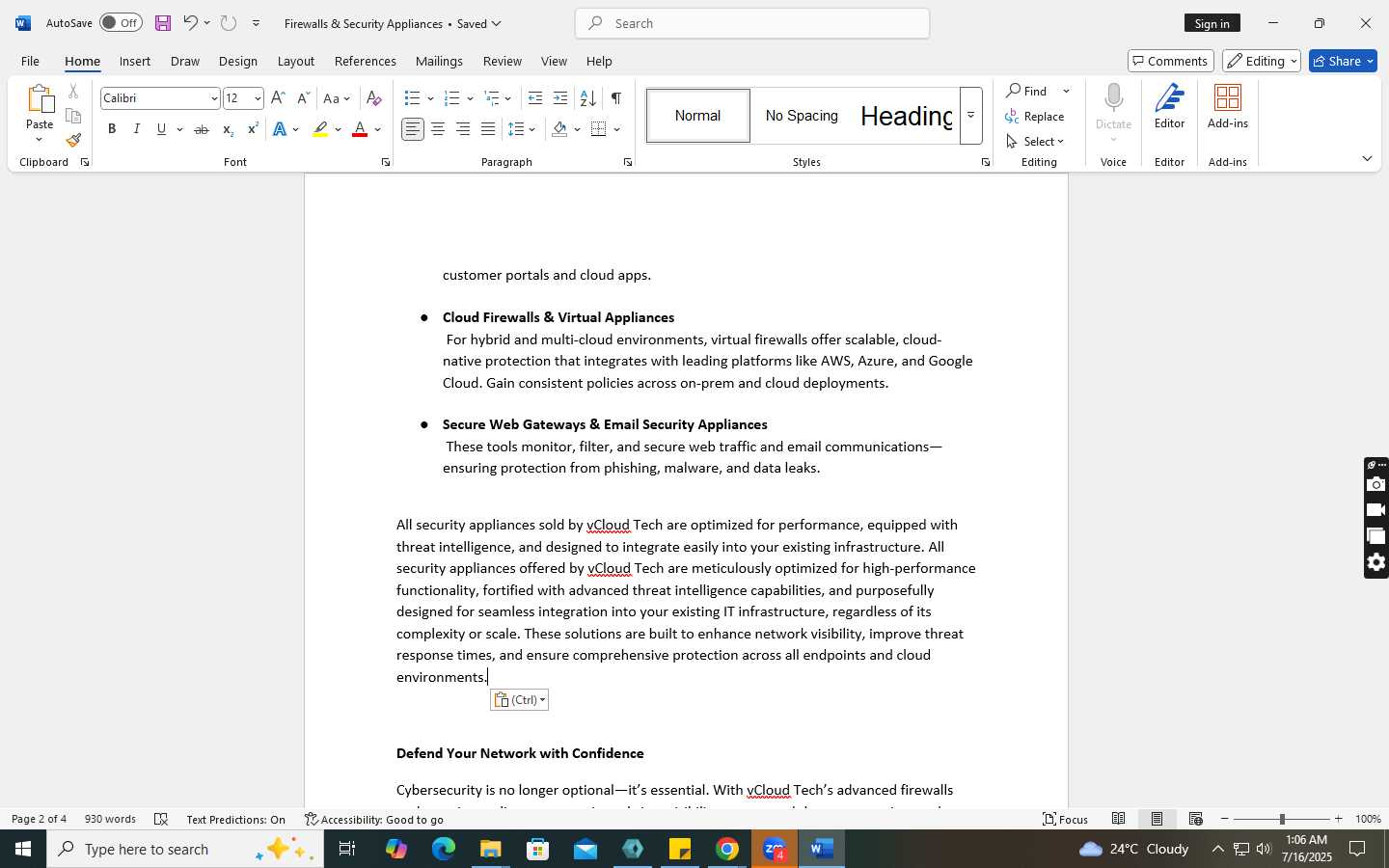Collapse the ribbon chevron
The image size is (1389, 868).
pyautogui.click(x=1367, y=159)
